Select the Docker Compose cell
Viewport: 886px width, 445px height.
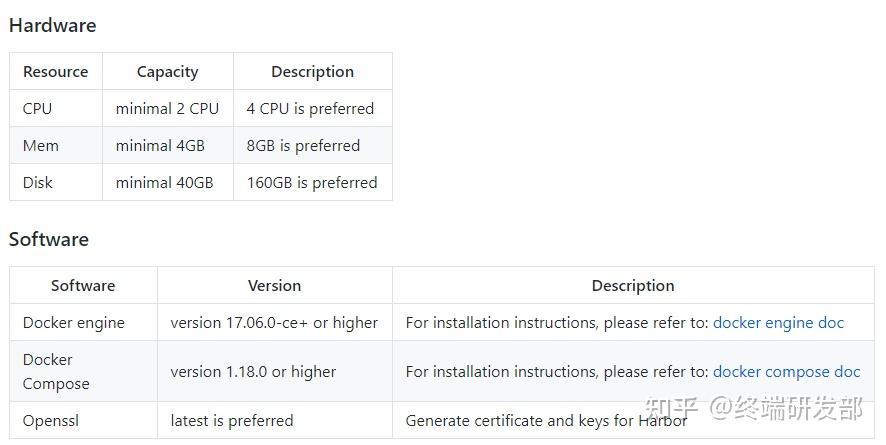(56, 372)
